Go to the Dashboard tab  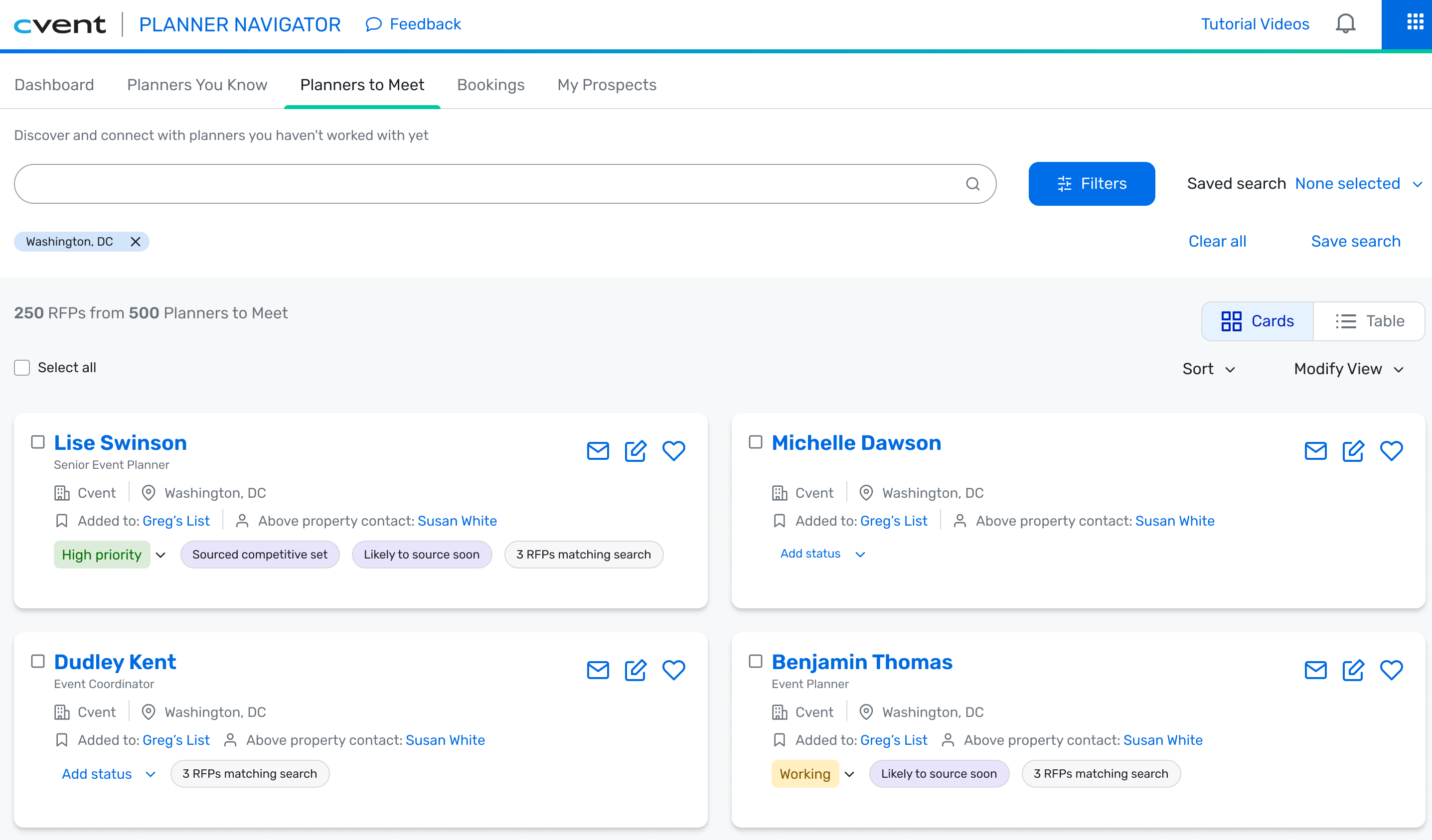pos(54,85)
